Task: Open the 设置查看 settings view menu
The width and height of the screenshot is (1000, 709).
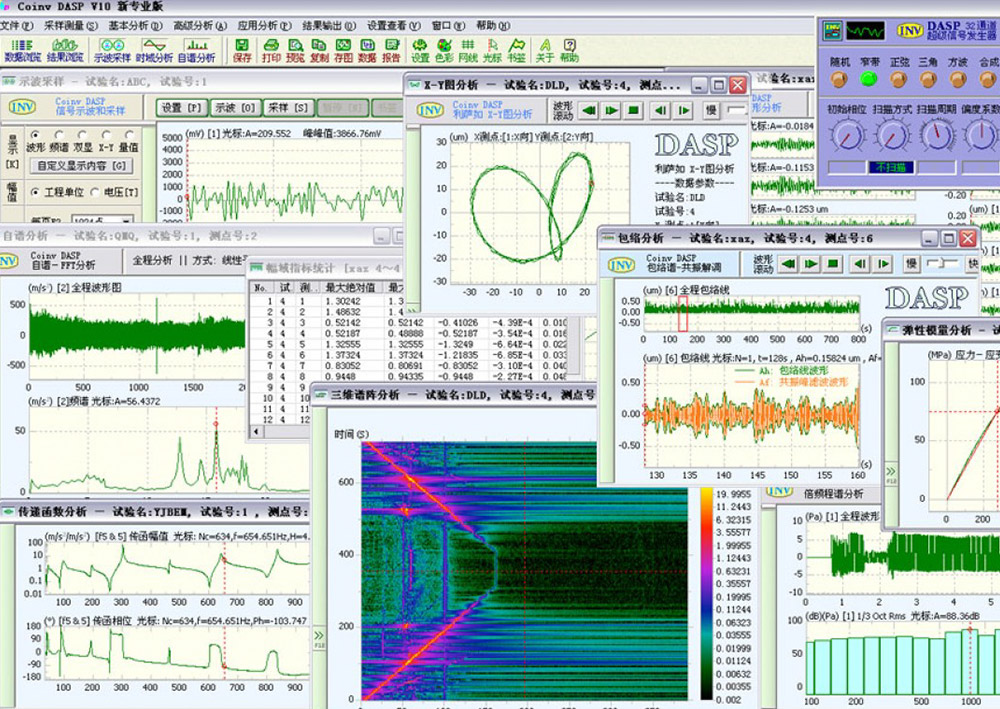Action: [x=393, y=26]
